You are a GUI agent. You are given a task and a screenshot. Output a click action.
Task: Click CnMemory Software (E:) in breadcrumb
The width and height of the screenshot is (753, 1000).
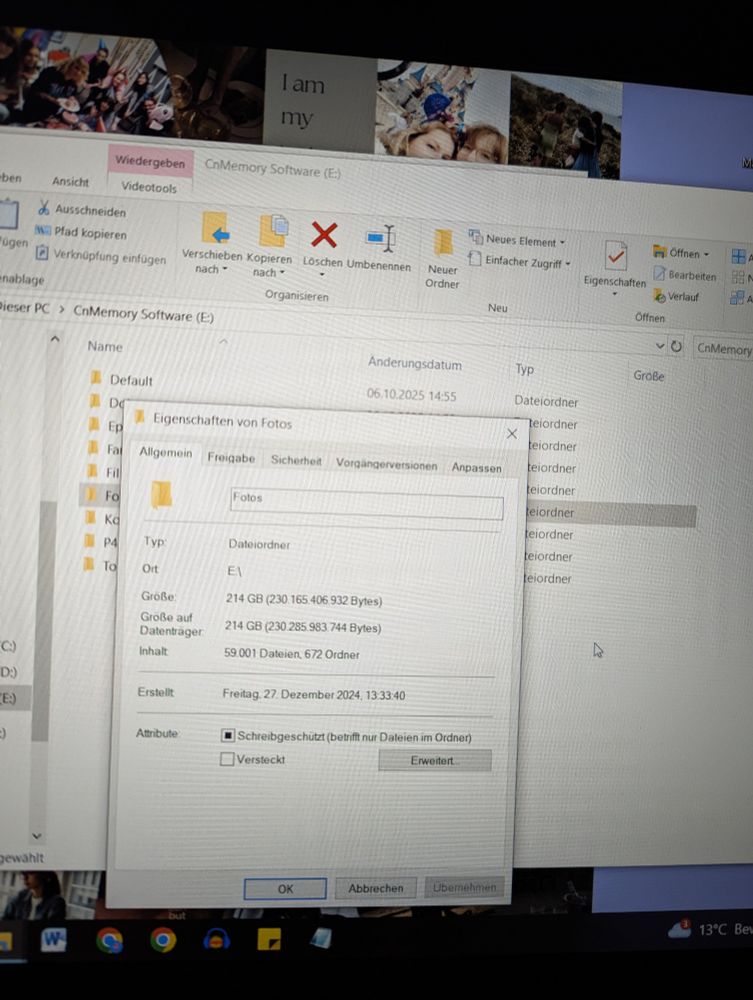tap(143, 314)
